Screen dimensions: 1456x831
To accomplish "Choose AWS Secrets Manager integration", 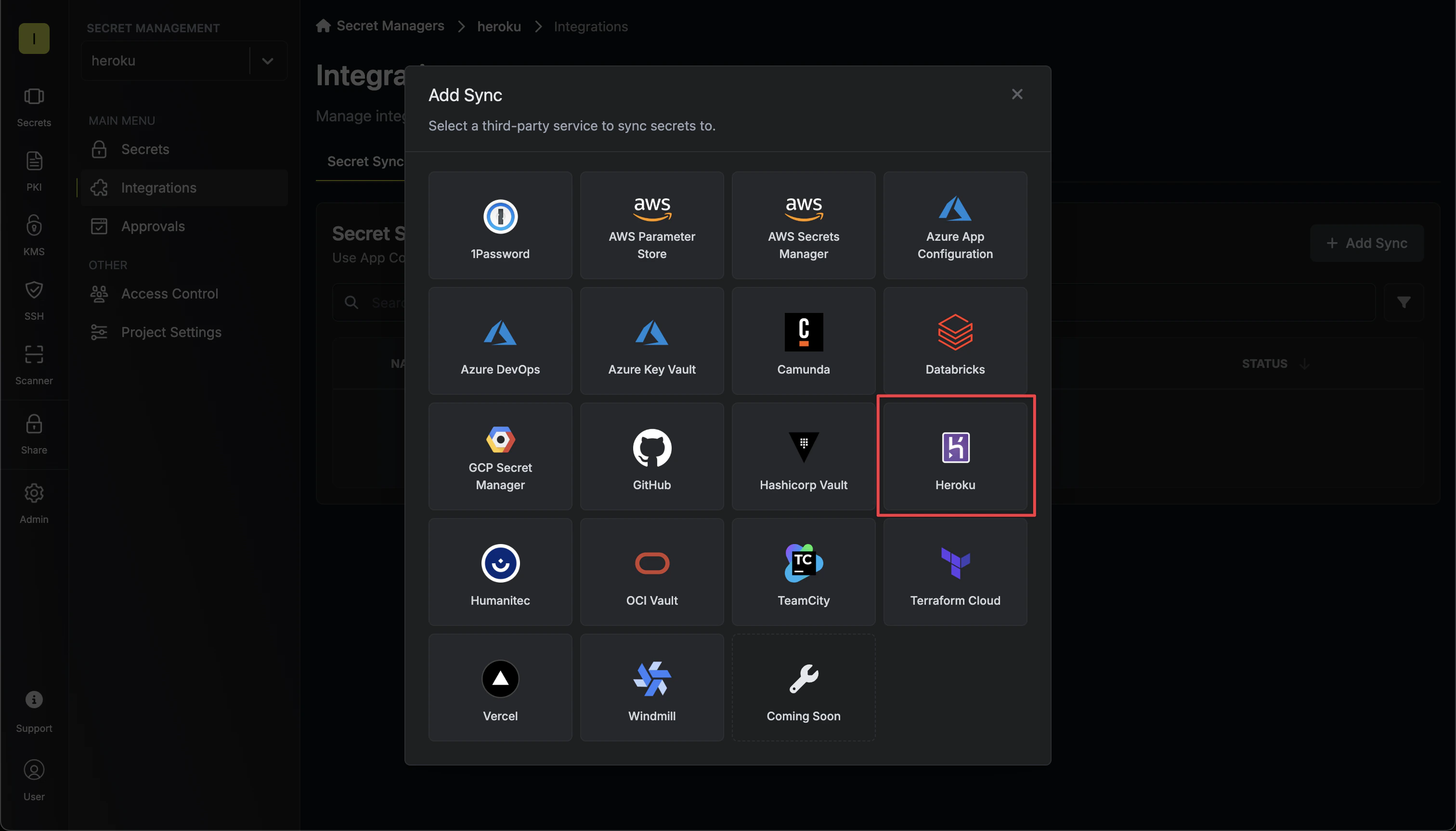I will pyautogui.click(x=804, y=225).
